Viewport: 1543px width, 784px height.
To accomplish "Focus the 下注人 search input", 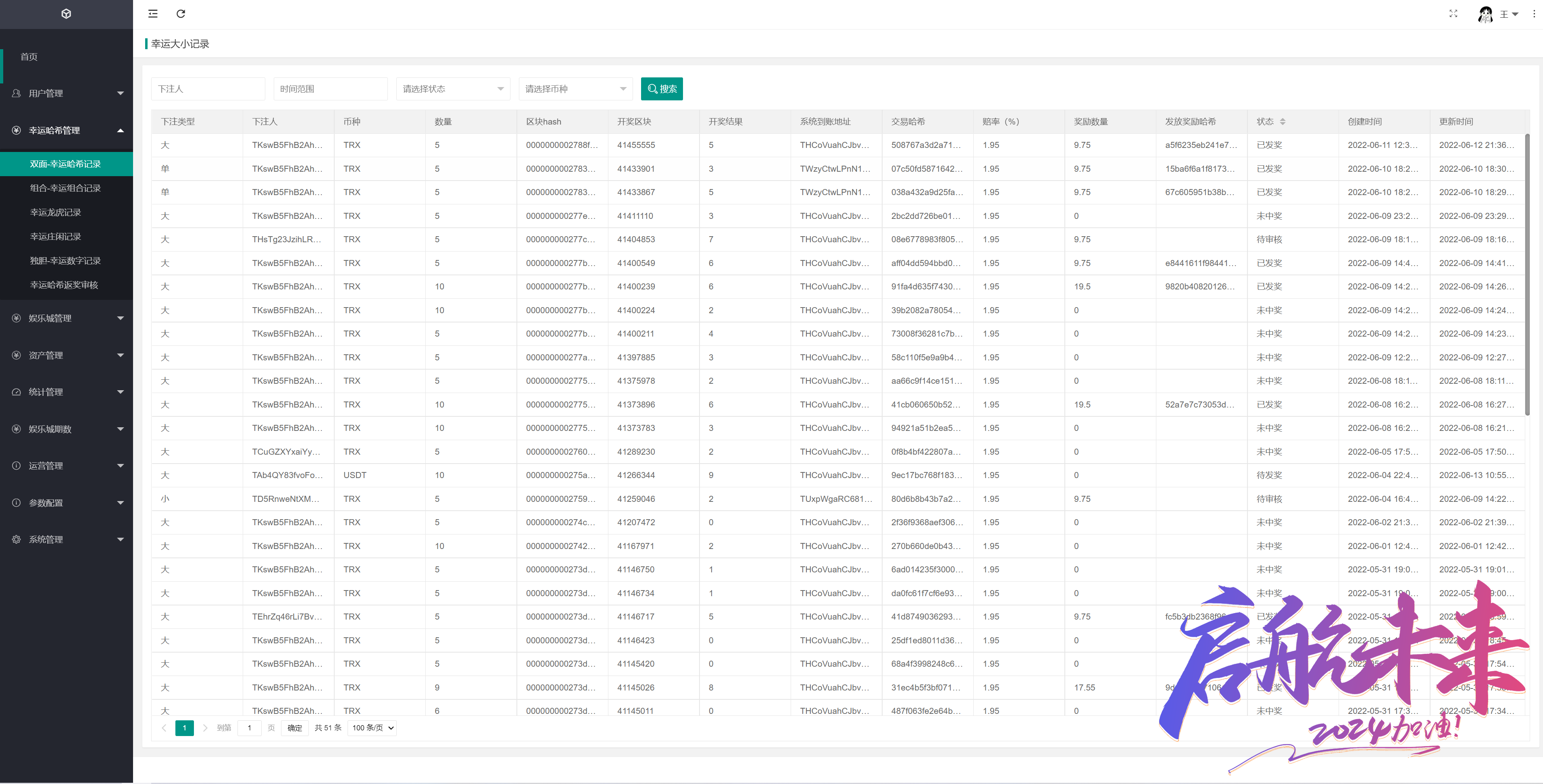I will 208,89.
